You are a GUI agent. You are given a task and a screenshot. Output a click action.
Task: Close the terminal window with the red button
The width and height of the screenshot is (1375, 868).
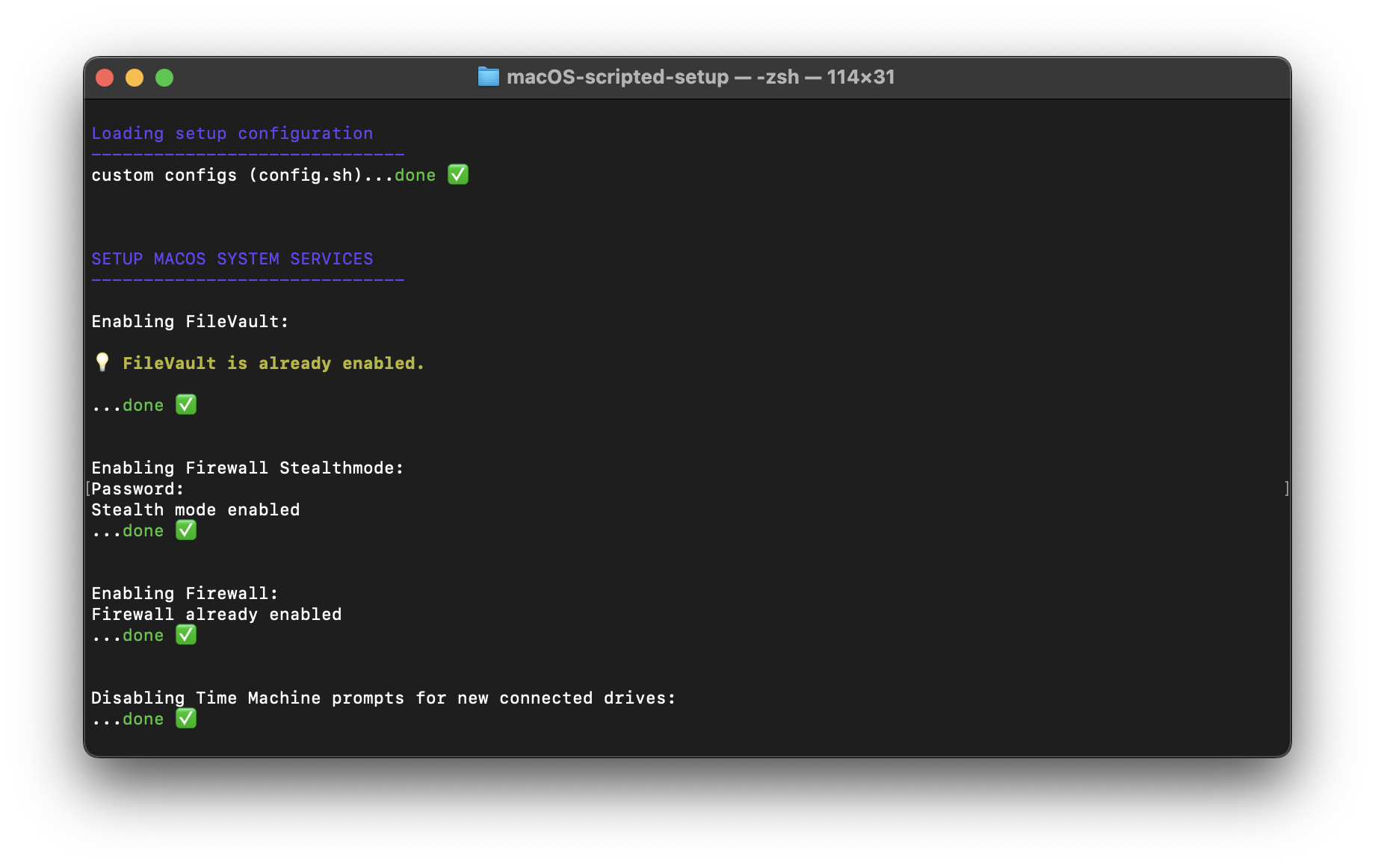(x=105, y=78)
